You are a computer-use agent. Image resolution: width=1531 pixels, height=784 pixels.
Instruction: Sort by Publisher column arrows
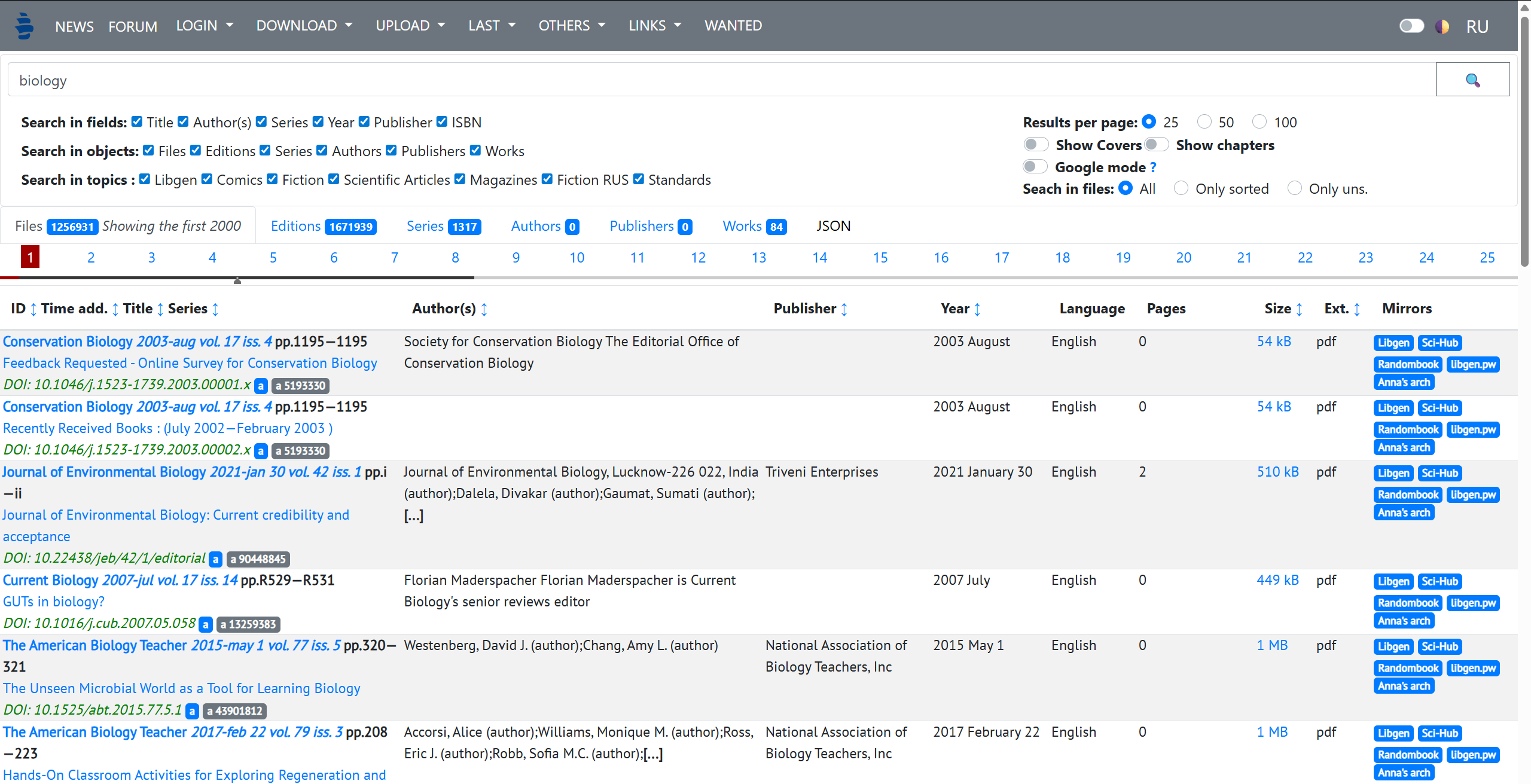click(844, 309)
